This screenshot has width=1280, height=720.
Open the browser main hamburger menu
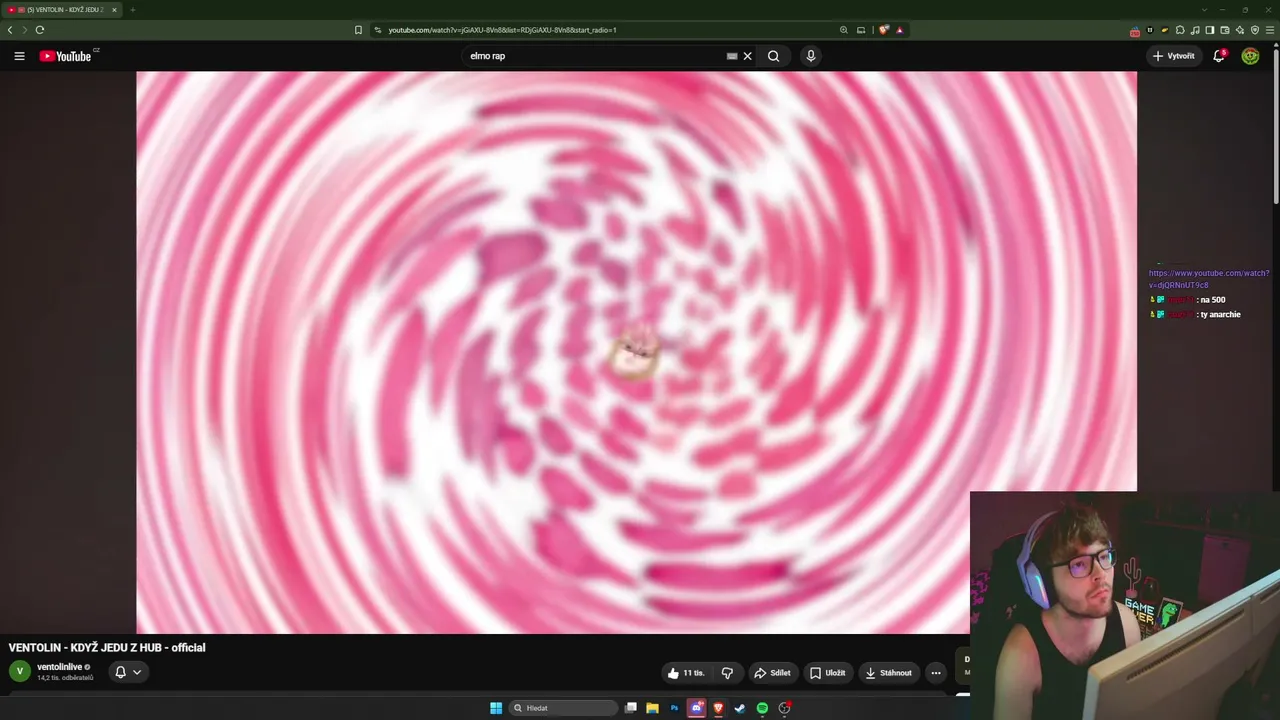pos(1270,30)
